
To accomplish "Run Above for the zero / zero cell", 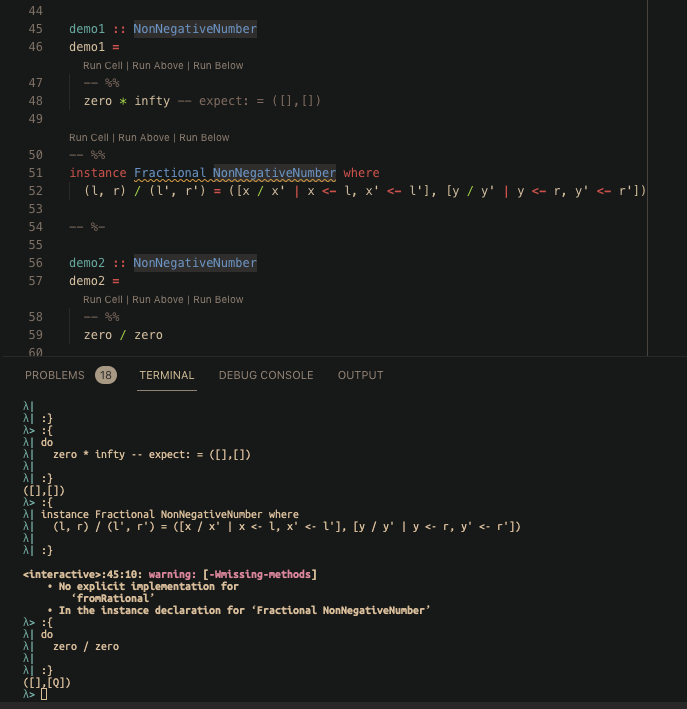I will (x=158, y=299).
